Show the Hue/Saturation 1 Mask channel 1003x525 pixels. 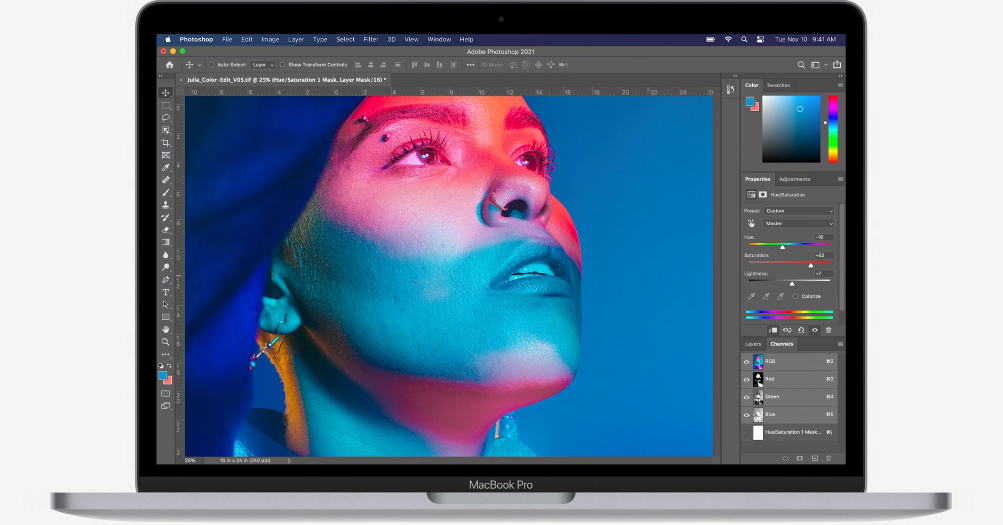[746, 432]
